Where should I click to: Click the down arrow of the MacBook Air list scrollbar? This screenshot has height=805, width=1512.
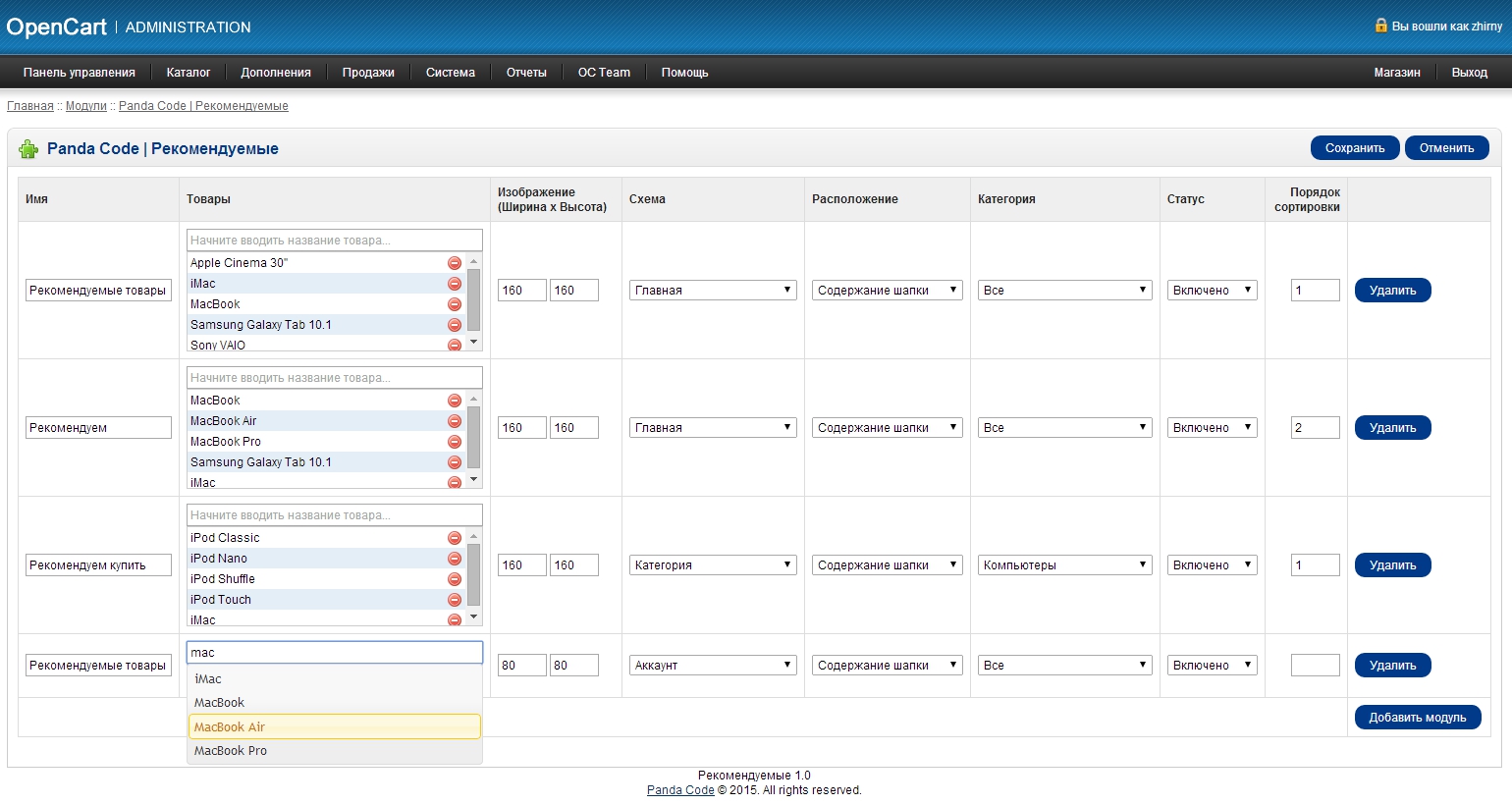tap(474, 480)
